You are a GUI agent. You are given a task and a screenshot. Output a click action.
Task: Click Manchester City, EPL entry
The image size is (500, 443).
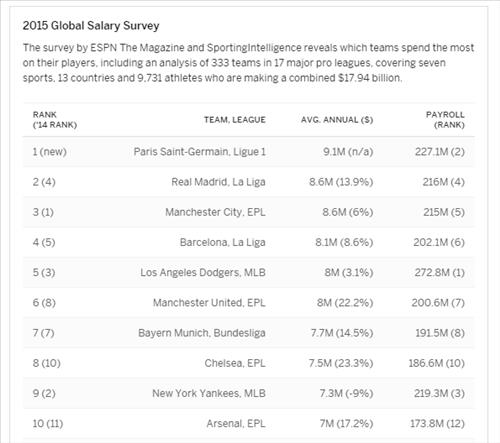(x=215, y=212)
